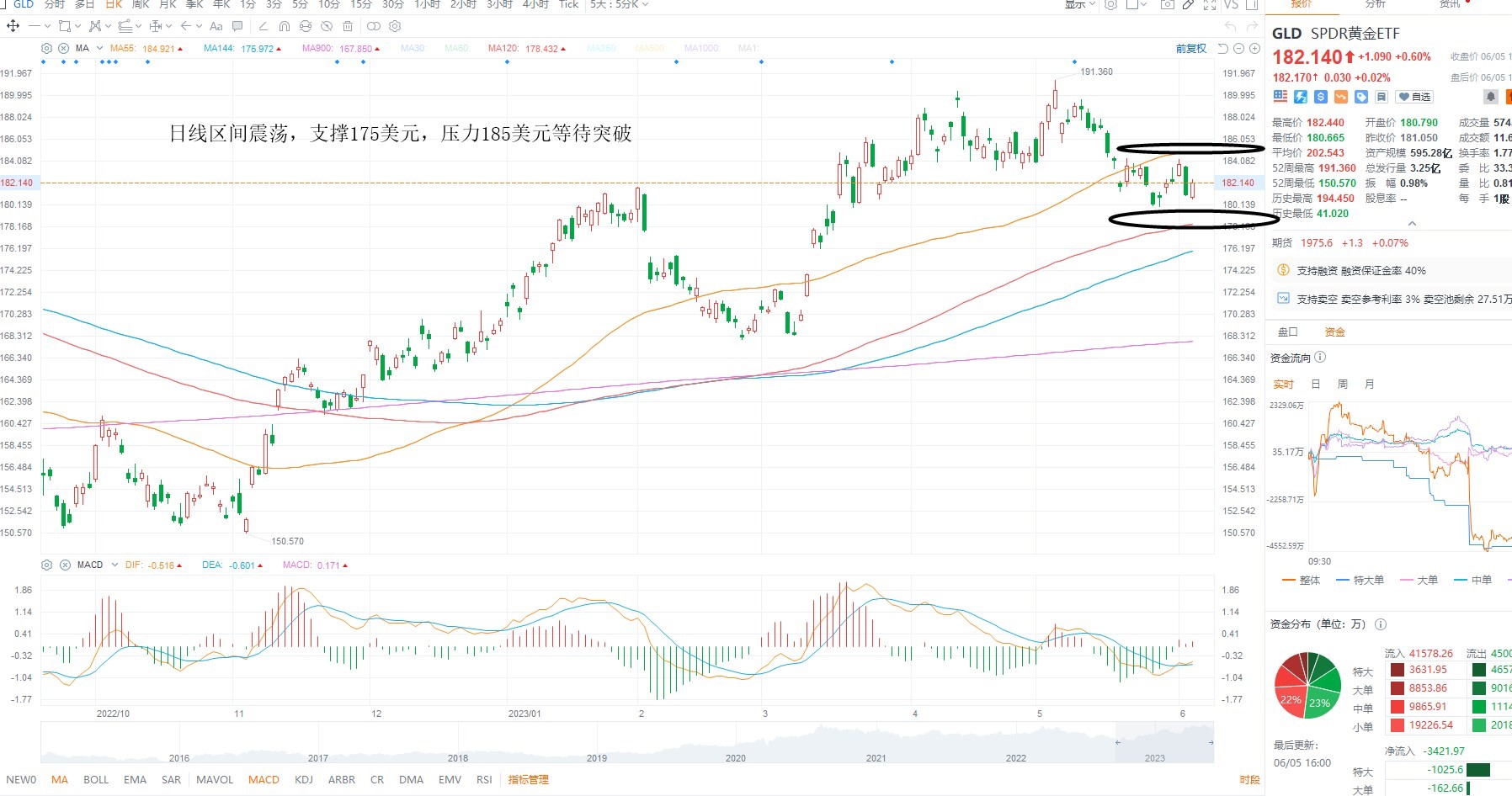Collapse the quote details panel chevron

click(x=1412, y=224)
